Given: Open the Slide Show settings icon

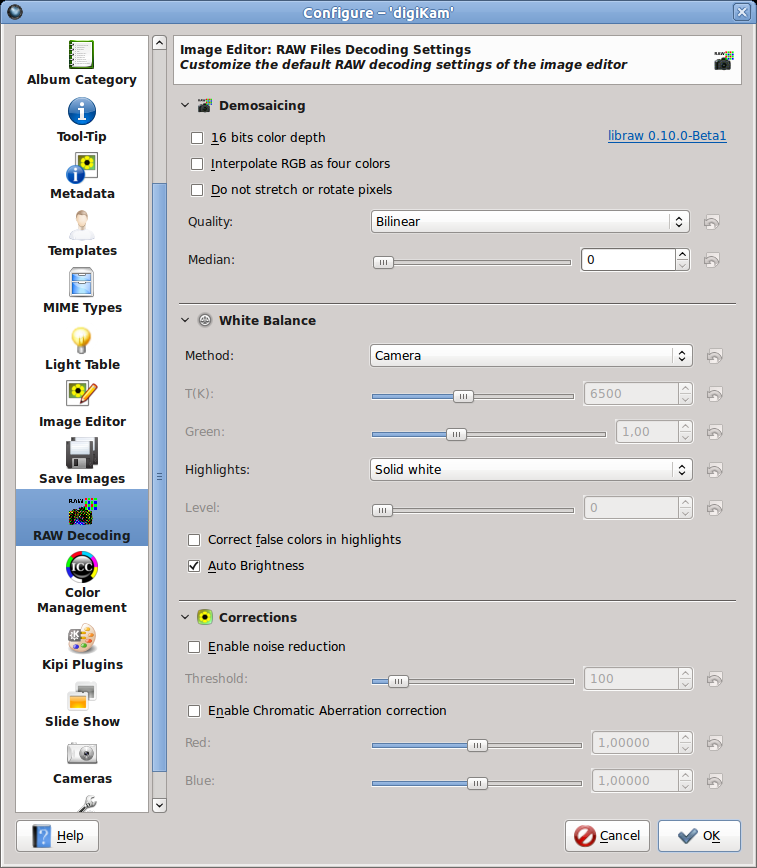Looking at the screenshot, I should pyautogui.click(x=81, y=696).
